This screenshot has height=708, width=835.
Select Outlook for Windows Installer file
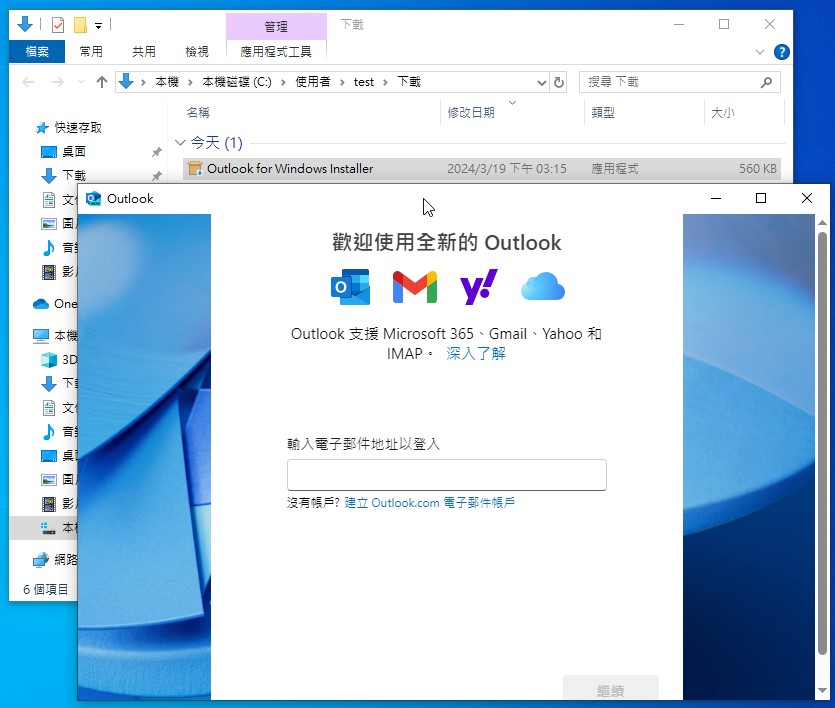(x=290, y=169)
